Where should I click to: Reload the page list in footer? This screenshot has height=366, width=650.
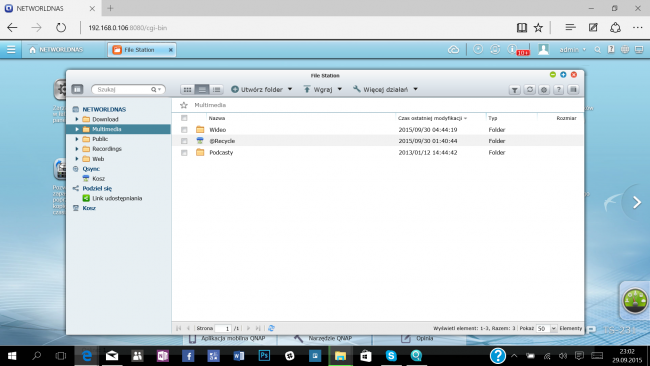271,328
